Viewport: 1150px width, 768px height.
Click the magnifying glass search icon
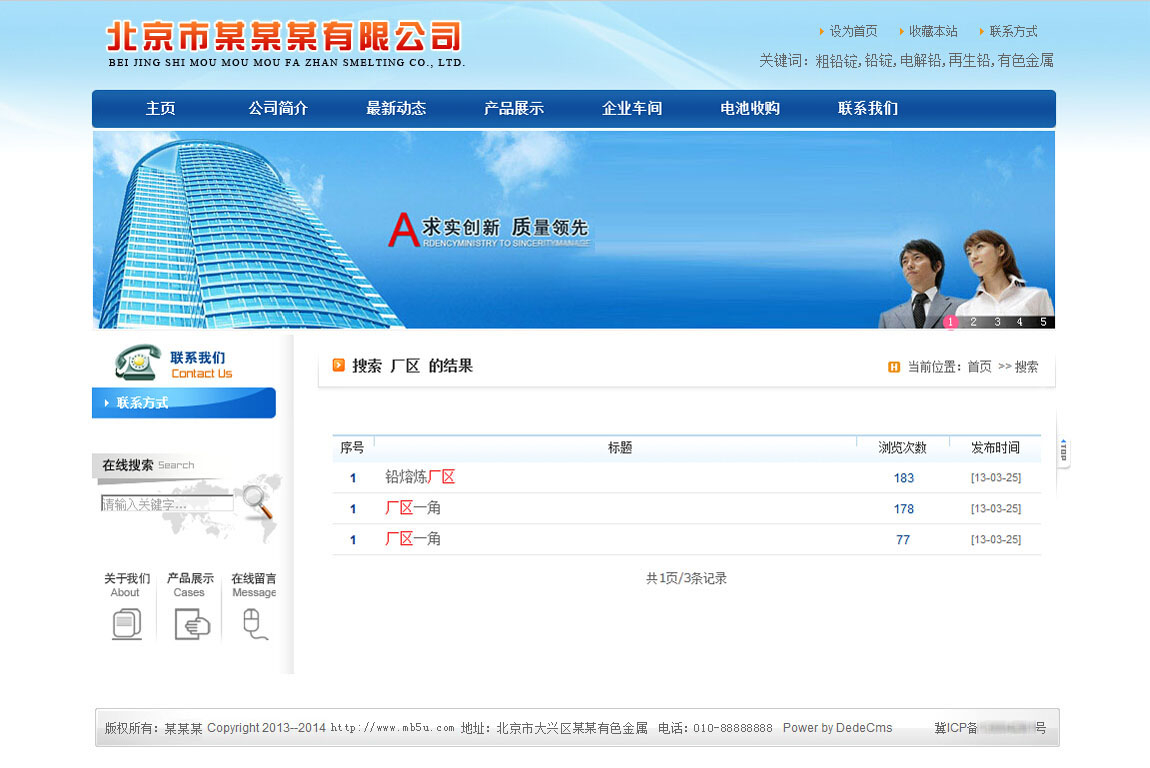[x=257, y=500]
